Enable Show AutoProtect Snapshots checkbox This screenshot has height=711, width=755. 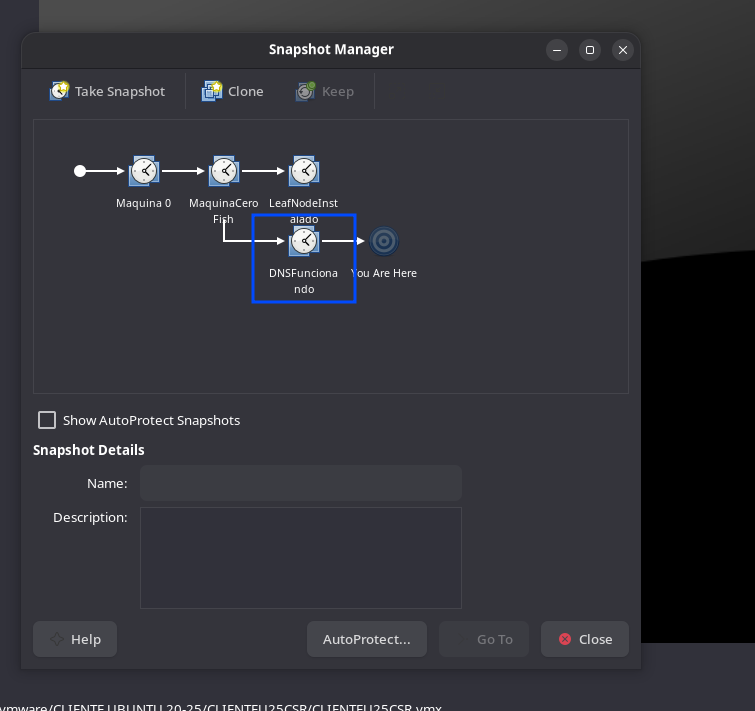point(47,420)
